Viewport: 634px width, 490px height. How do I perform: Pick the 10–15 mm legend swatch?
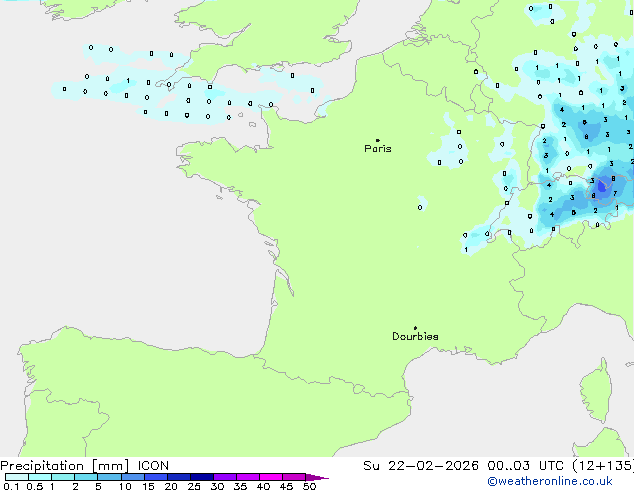[132, 477]
